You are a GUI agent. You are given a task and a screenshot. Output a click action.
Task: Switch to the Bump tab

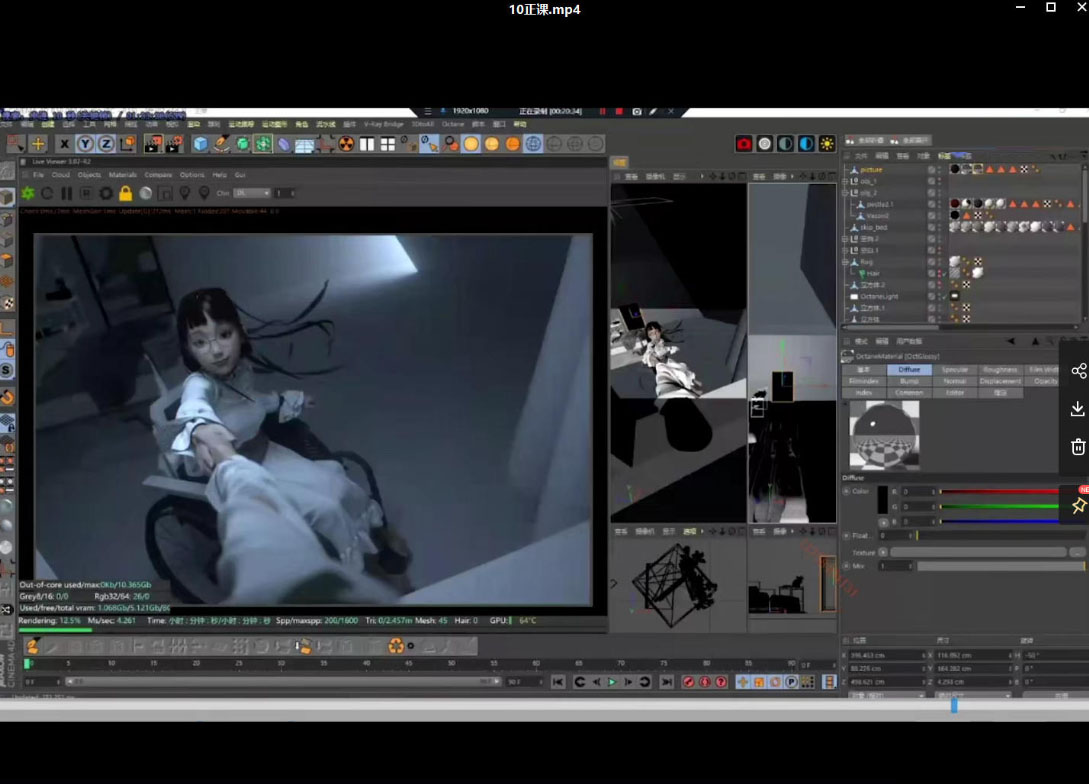tap(909, 381)
